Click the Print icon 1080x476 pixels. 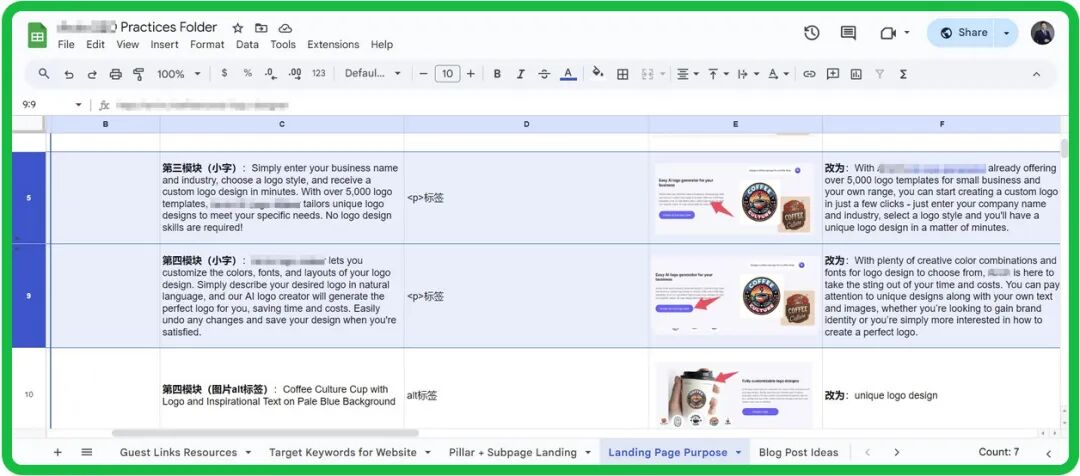pyautogui.click(x=115, y=74)
